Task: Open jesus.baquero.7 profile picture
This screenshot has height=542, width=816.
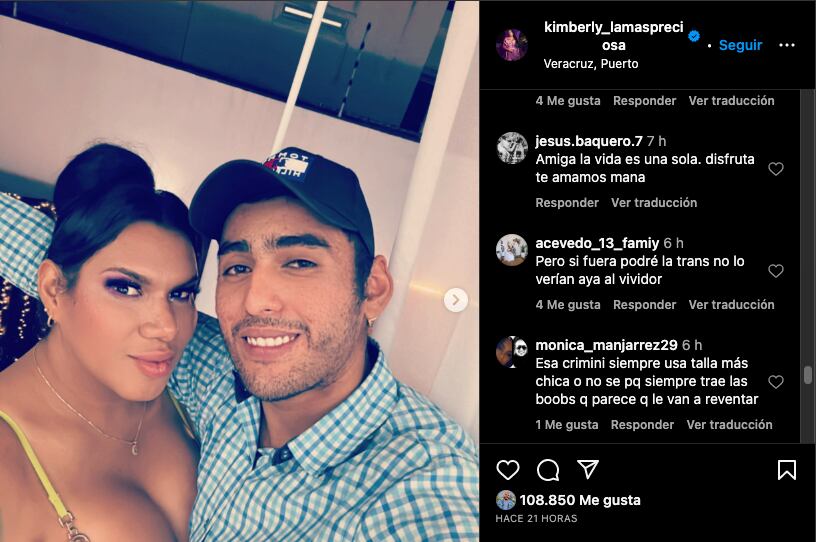Action: click(x=512, y=148)
